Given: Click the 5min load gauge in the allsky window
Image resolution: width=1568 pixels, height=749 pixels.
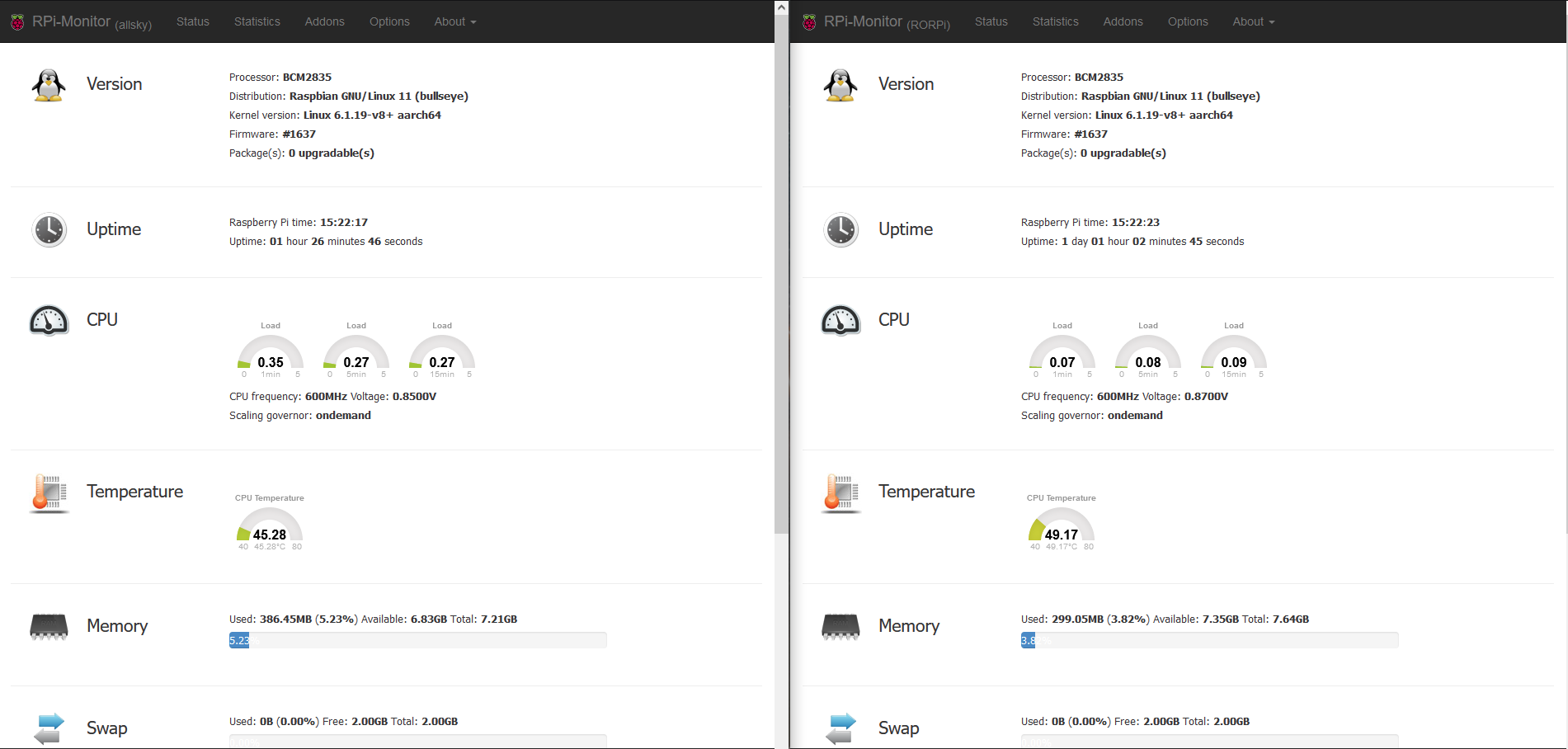Looking at the screenshot, I should coord(356,352).
